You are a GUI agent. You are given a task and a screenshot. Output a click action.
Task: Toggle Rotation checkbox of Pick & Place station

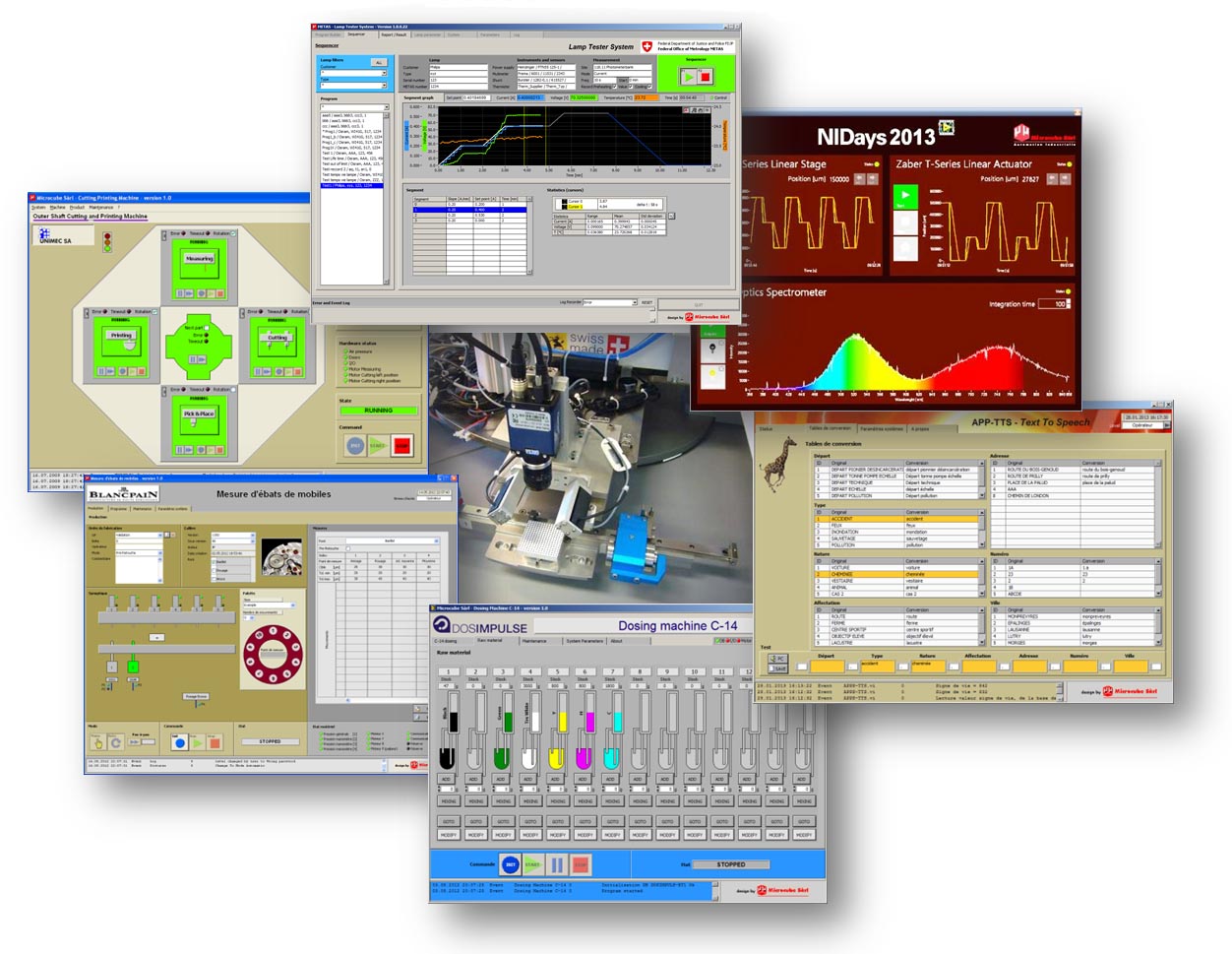point(233,390)
